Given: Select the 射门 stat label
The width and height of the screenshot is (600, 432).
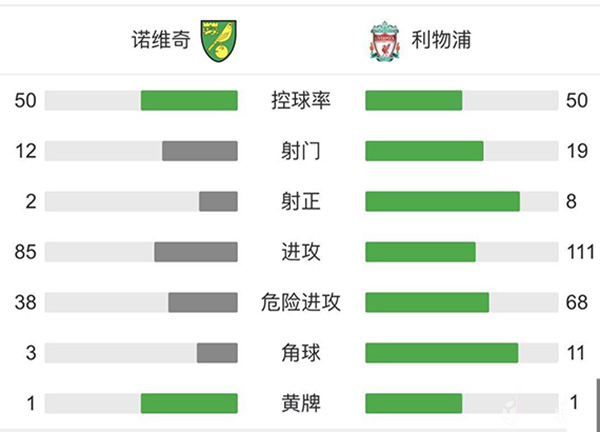Looking at the screenshot, I should (x=301, y=151).
